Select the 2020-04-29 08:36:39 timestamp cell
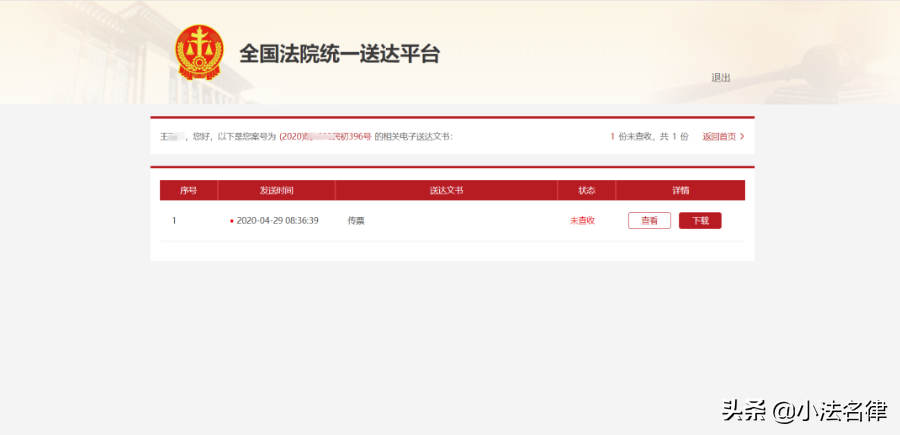 coord(277,220)
